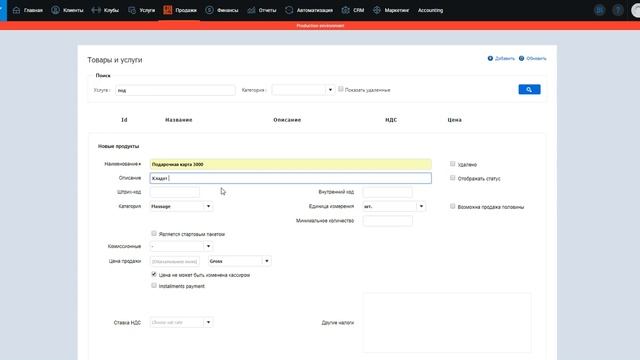Click the Услуга search input field
The width and height of the screenshot is (640, 360).
(176, 90)
